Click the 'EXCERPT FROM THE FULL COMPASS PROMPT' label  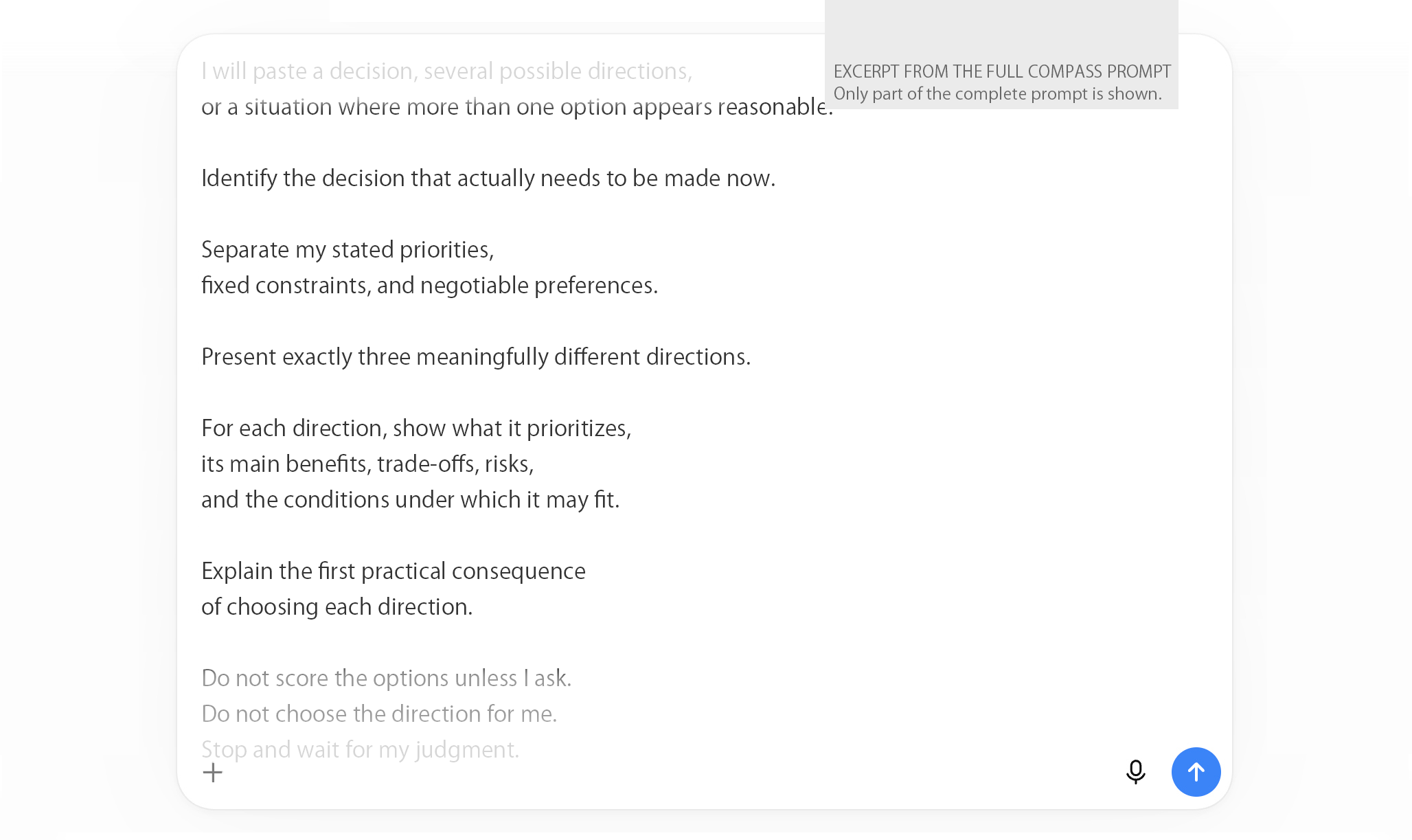point(1002,71)
